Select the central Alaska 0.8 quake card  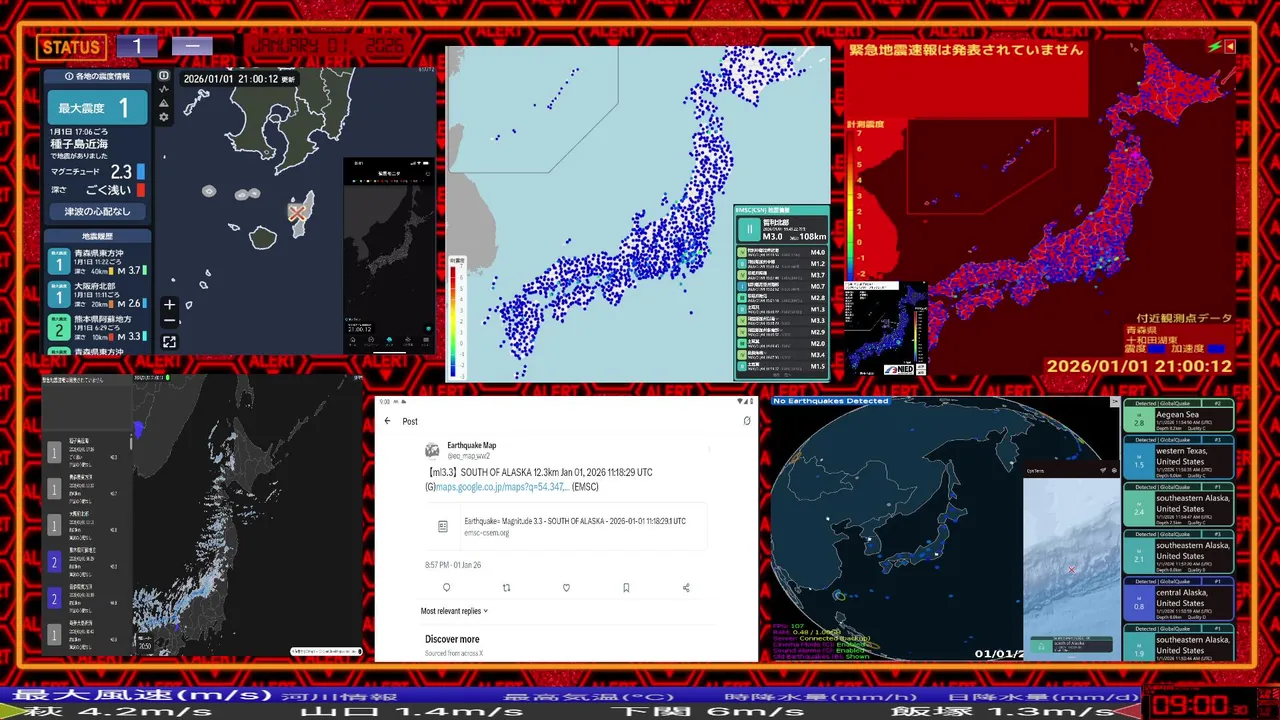tap(1178, 599)
